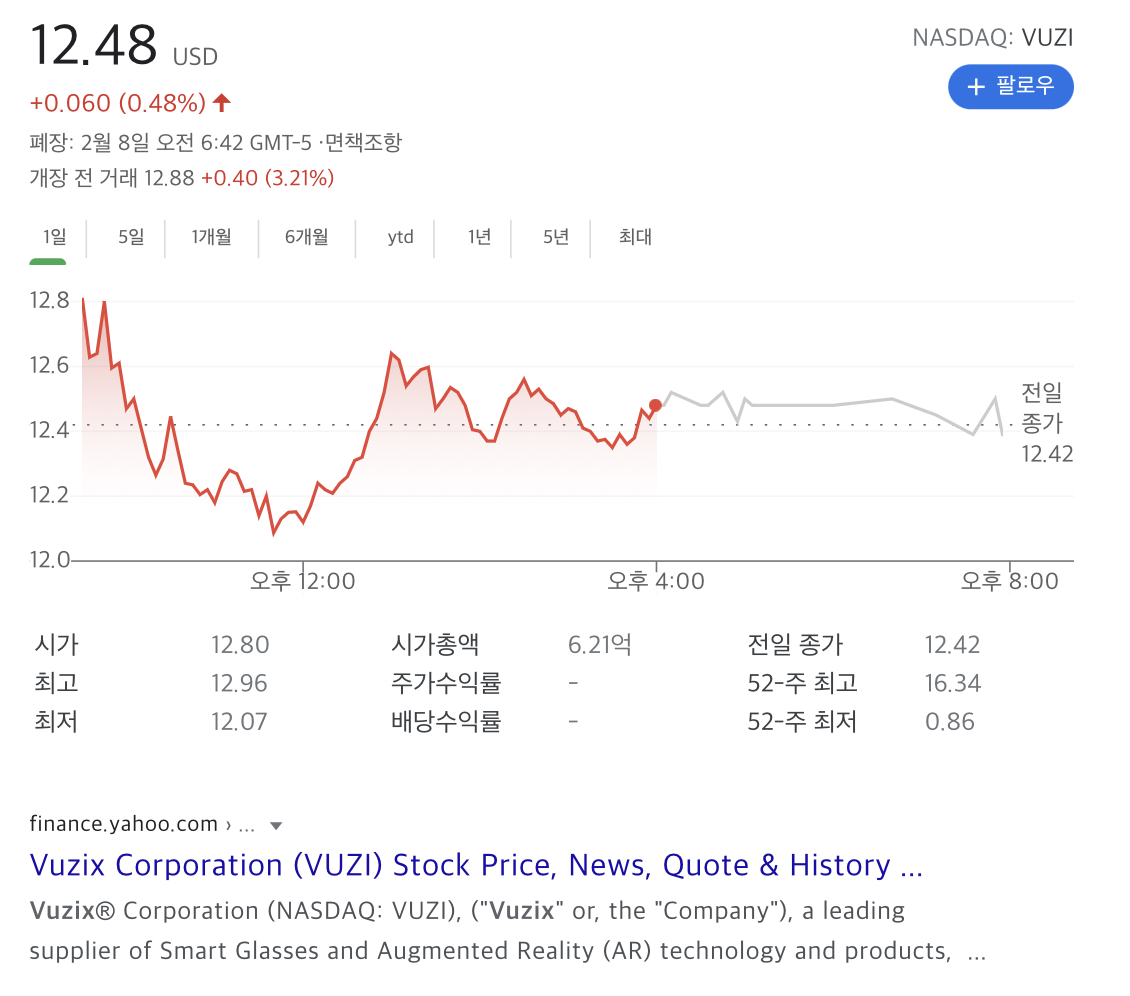Click the finance.yahoo.com URL breadcrumb
This screenshot has width=1130, height=996.
(x=124, y=824)
